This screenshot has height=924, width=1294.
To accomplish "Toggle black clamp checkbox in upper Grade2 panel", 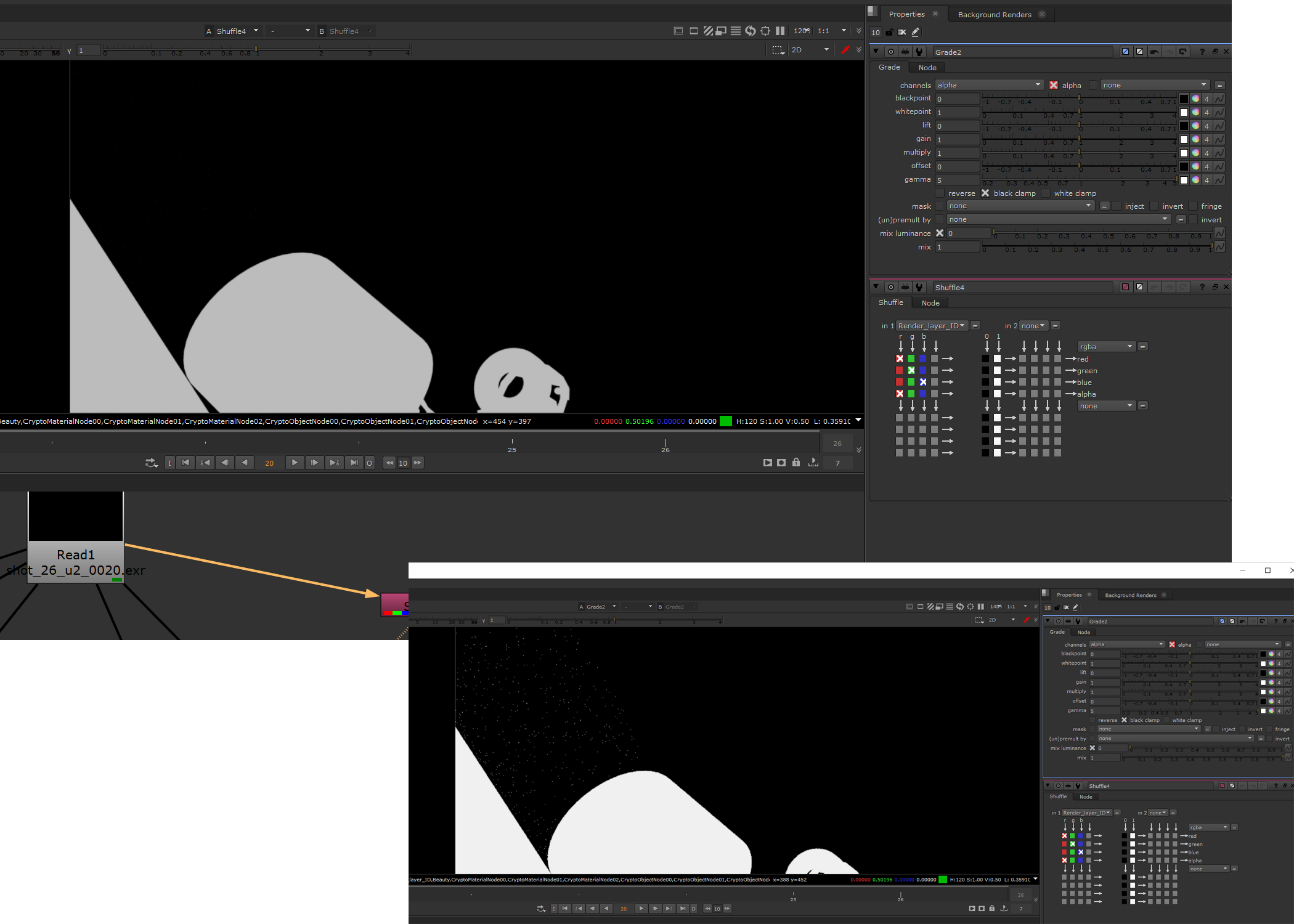I will point(985,193).
